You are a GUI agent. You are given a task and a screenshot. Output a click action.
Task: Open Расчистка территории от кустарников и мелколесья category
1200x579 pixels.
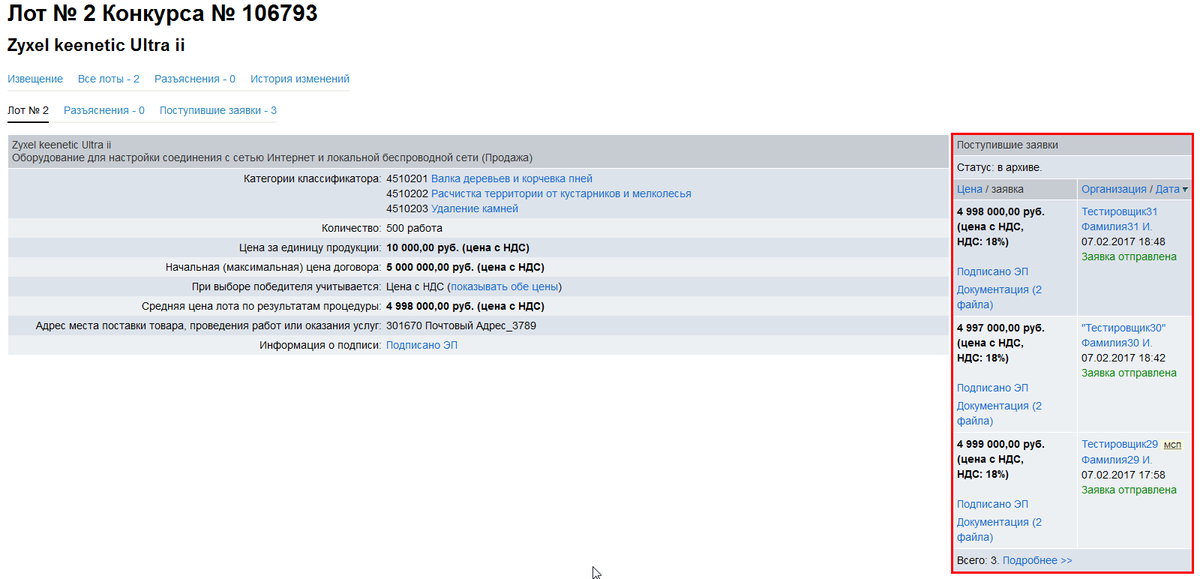click(x=560, y=194)
